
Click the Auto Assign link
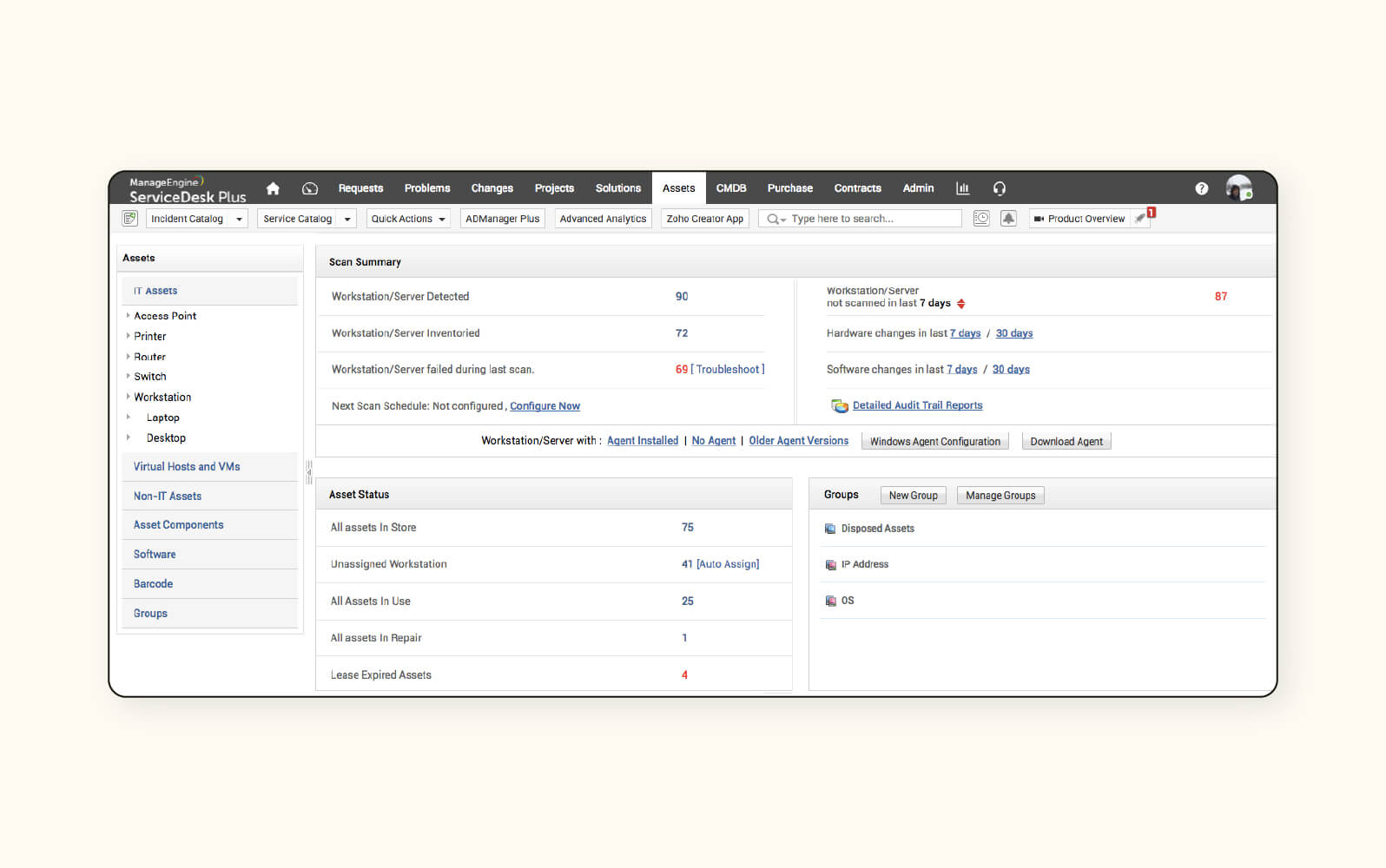(x=728, y=564)
